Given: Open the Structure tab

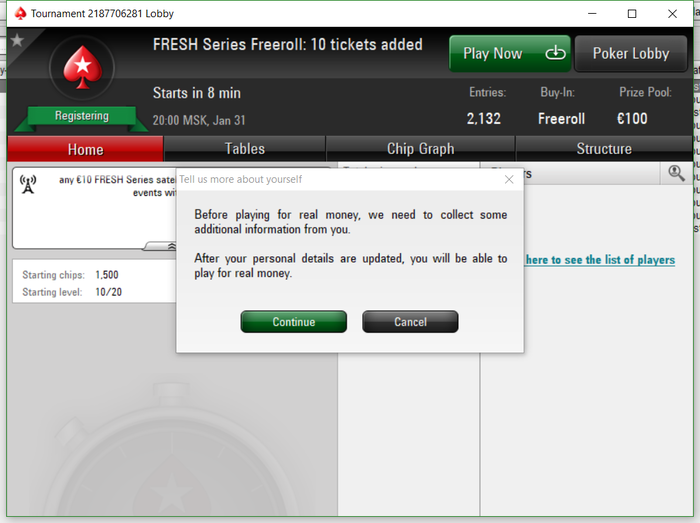Looking at the screenshot, I should (604, 149).
